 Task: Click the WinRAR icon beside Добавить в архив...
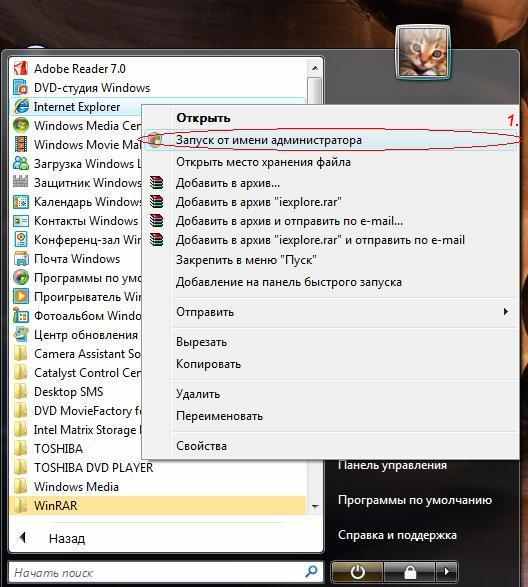click(x=157, y=183)
